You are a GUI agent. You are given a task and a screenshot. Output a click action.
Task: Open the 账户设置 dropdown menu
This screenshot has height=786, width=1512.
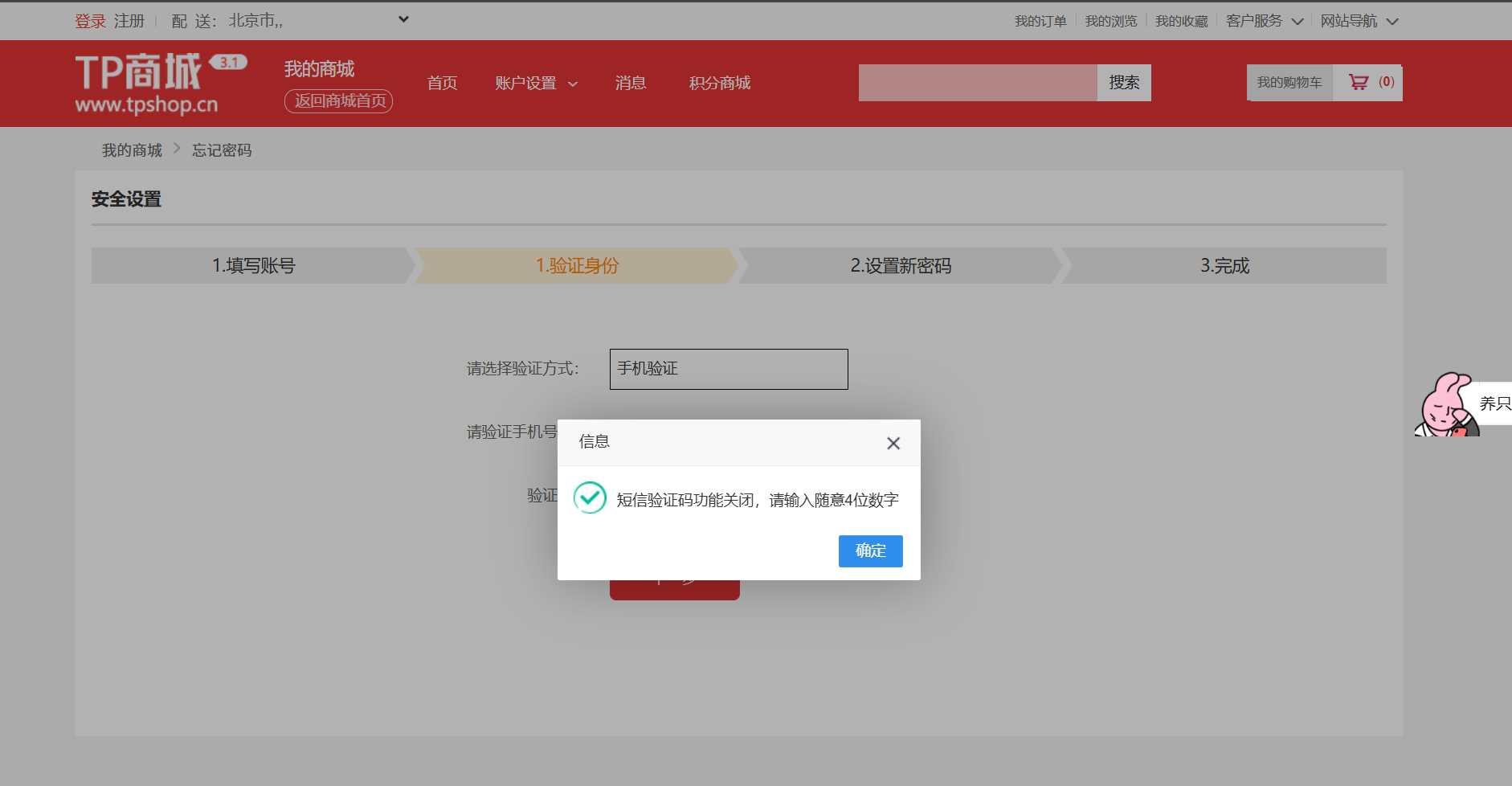[x=536, y=83]
